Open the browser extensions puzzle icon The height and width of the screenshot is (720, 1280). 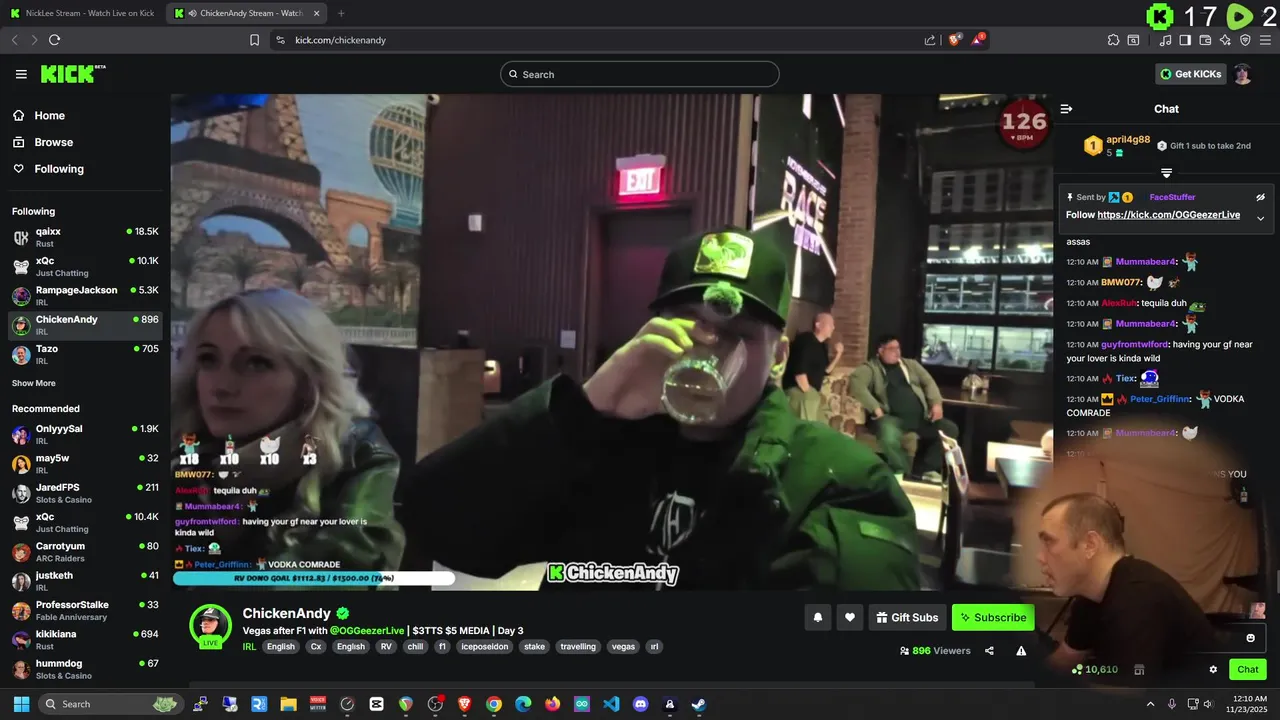pos(1113,40)
